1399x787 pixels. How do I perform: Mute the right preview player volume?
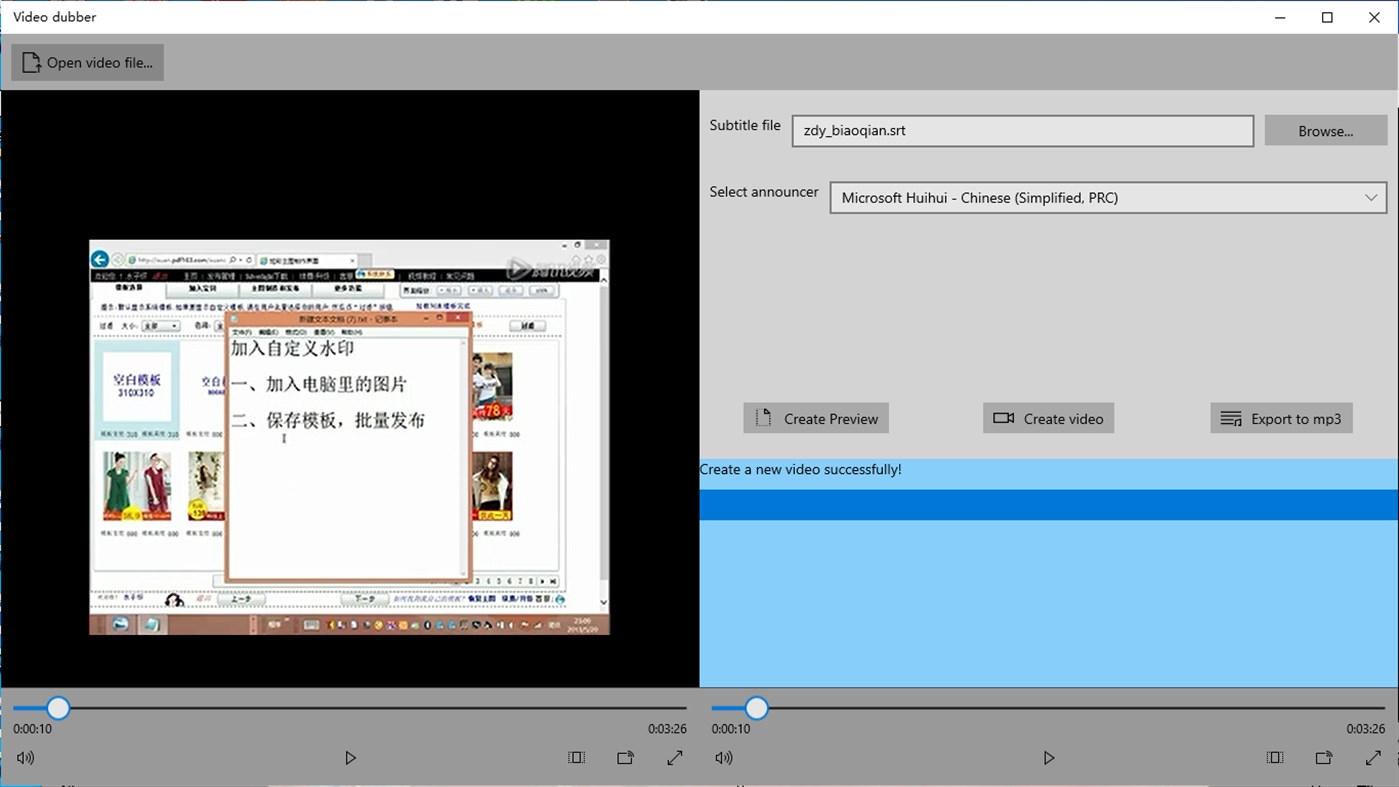[723, 757]
